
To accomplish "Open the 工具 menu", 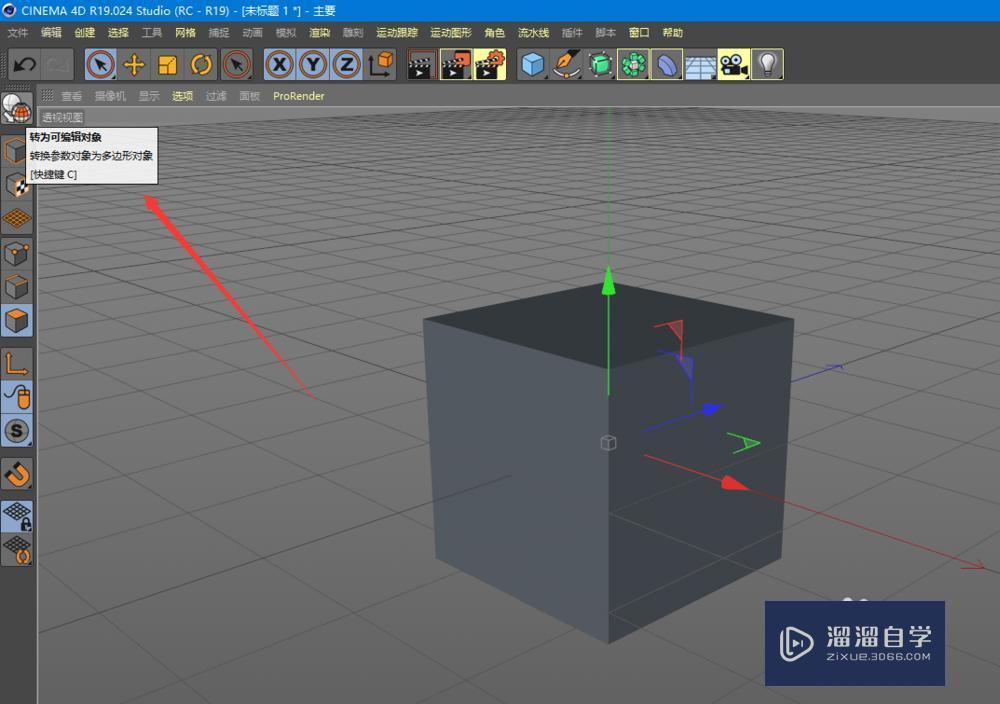I will coord(152,33).
